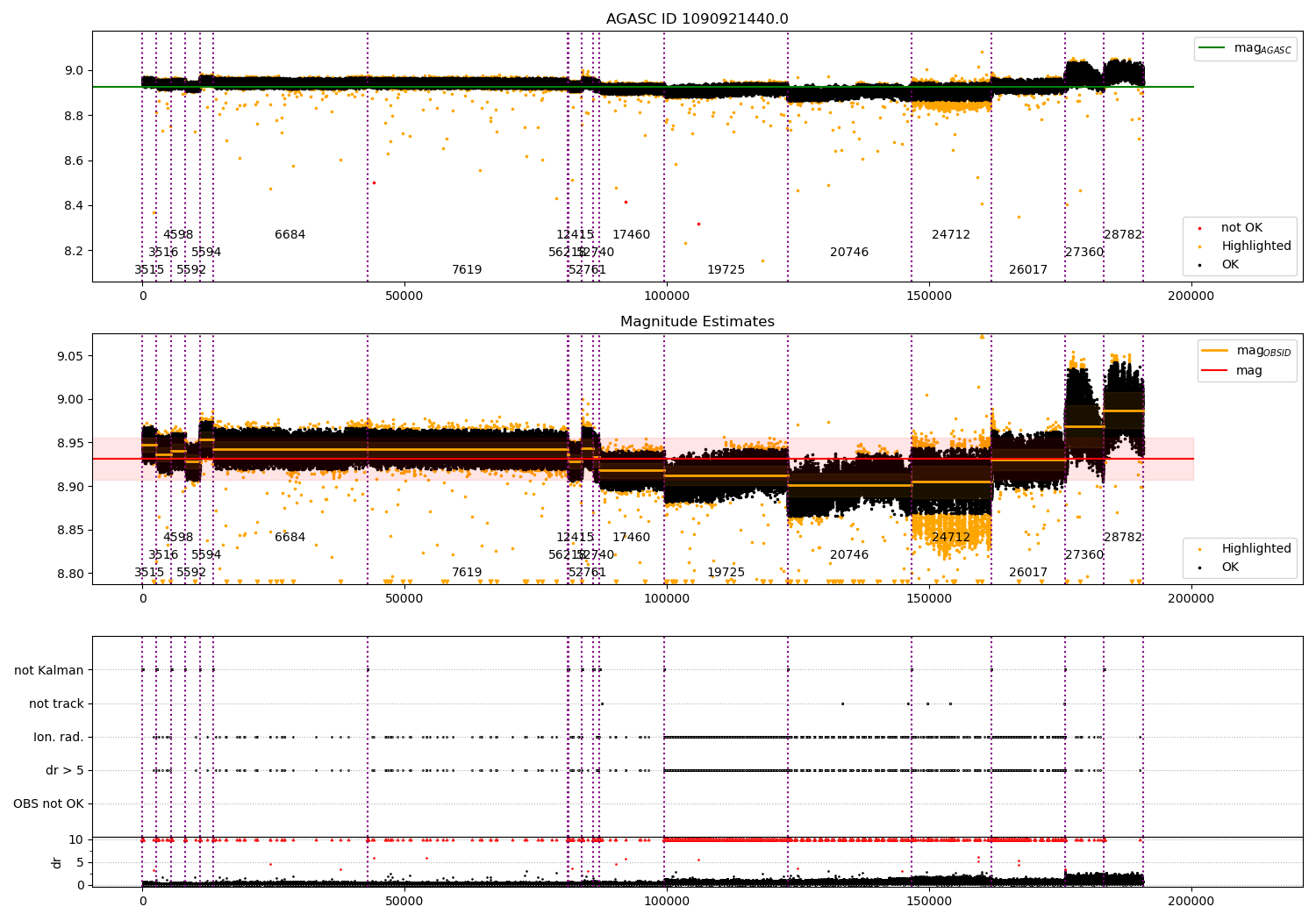Image resolution: width=1316 pixels, height=921 pixels.
Task: Click obsid label 52761 in top panel
Action: point(588,270)
